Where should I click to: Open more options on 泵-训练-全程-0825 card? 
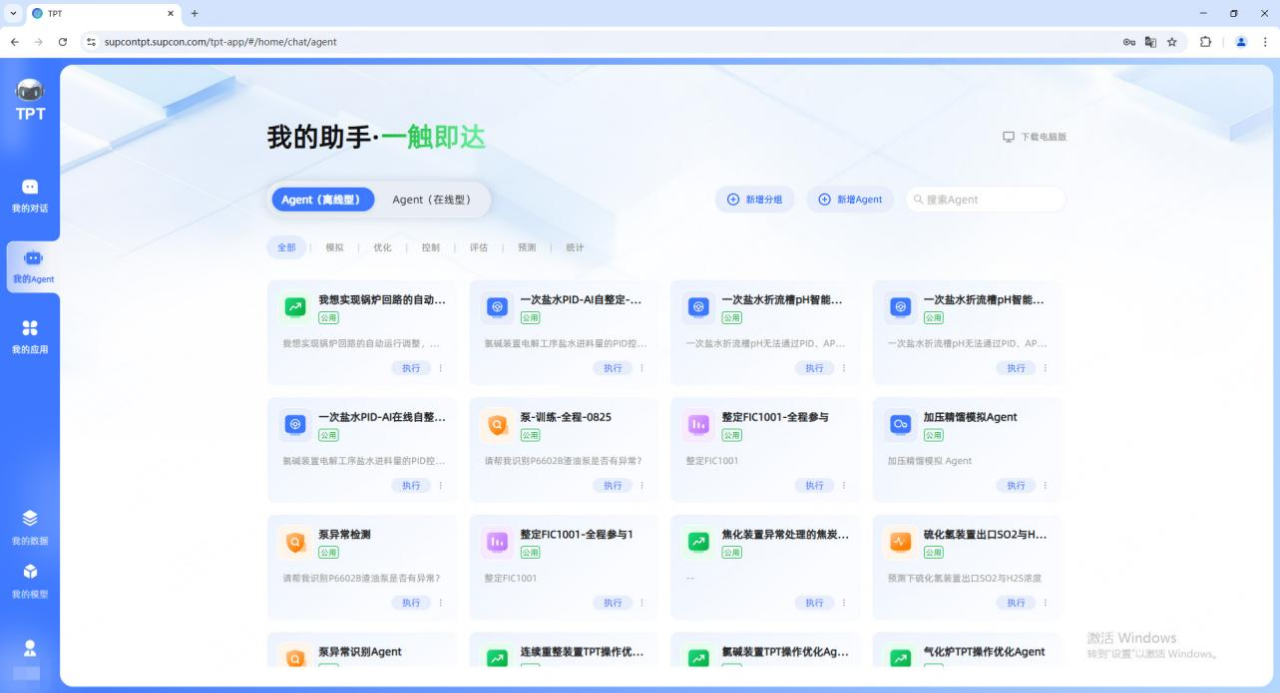(x=642, y=485)
